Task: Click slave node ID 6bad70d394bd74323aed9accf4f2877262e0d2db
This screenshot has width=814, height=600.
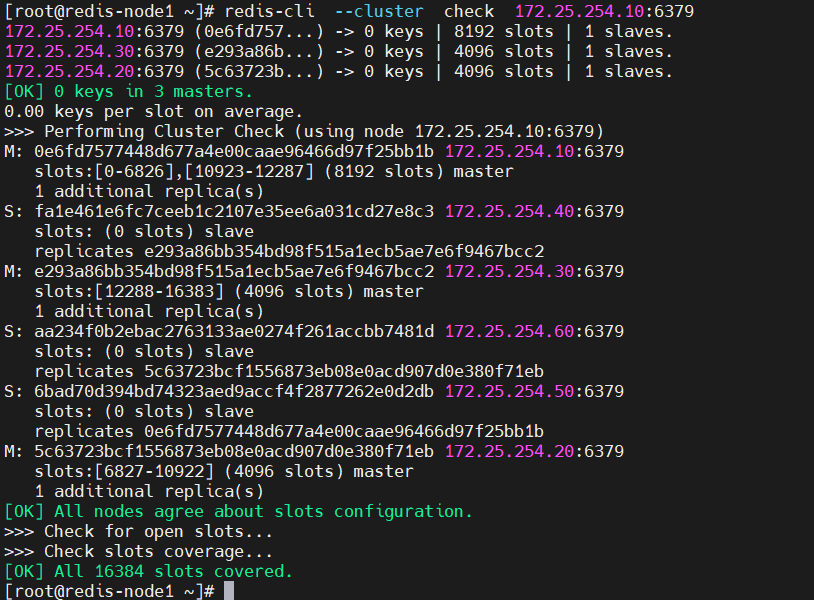Action: tap(234, 391)
